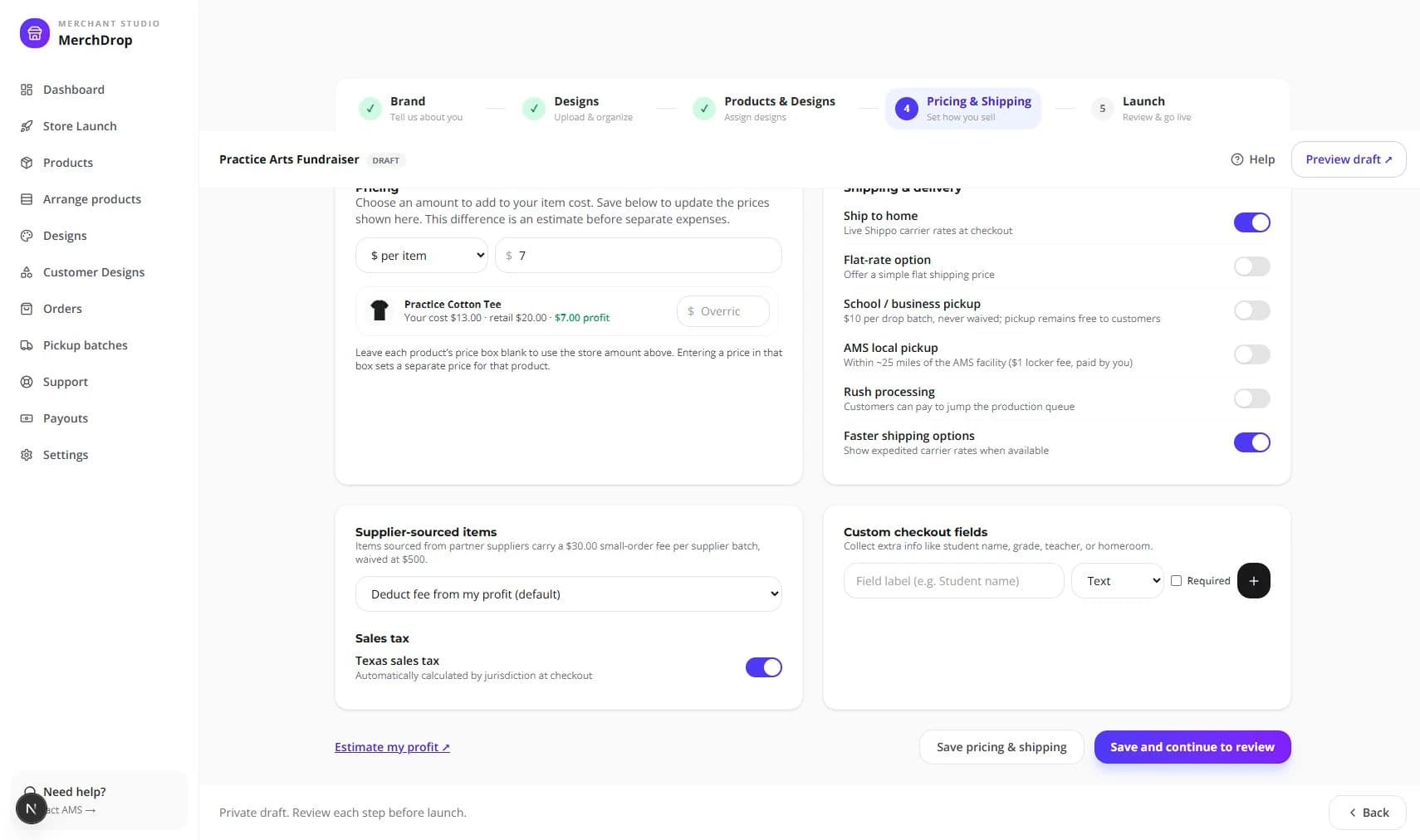
Task: Click the Field label input box
Action: click(x=953, y=581)
